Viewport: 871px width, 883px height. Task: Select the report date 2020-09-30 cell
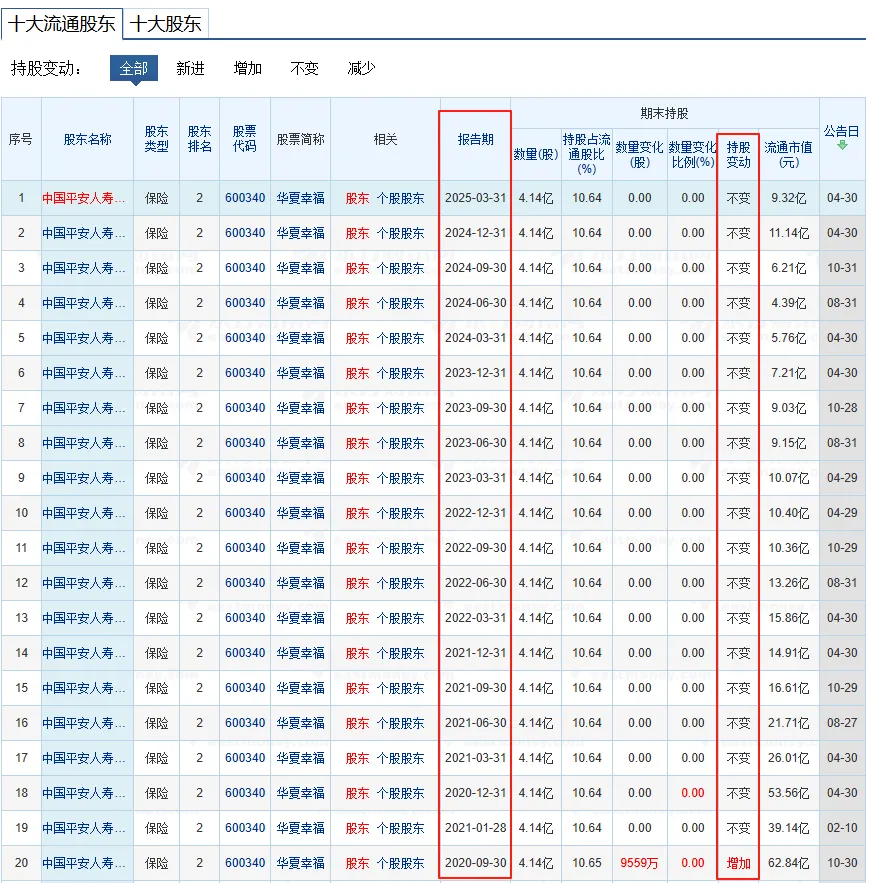tap(476, 863)
